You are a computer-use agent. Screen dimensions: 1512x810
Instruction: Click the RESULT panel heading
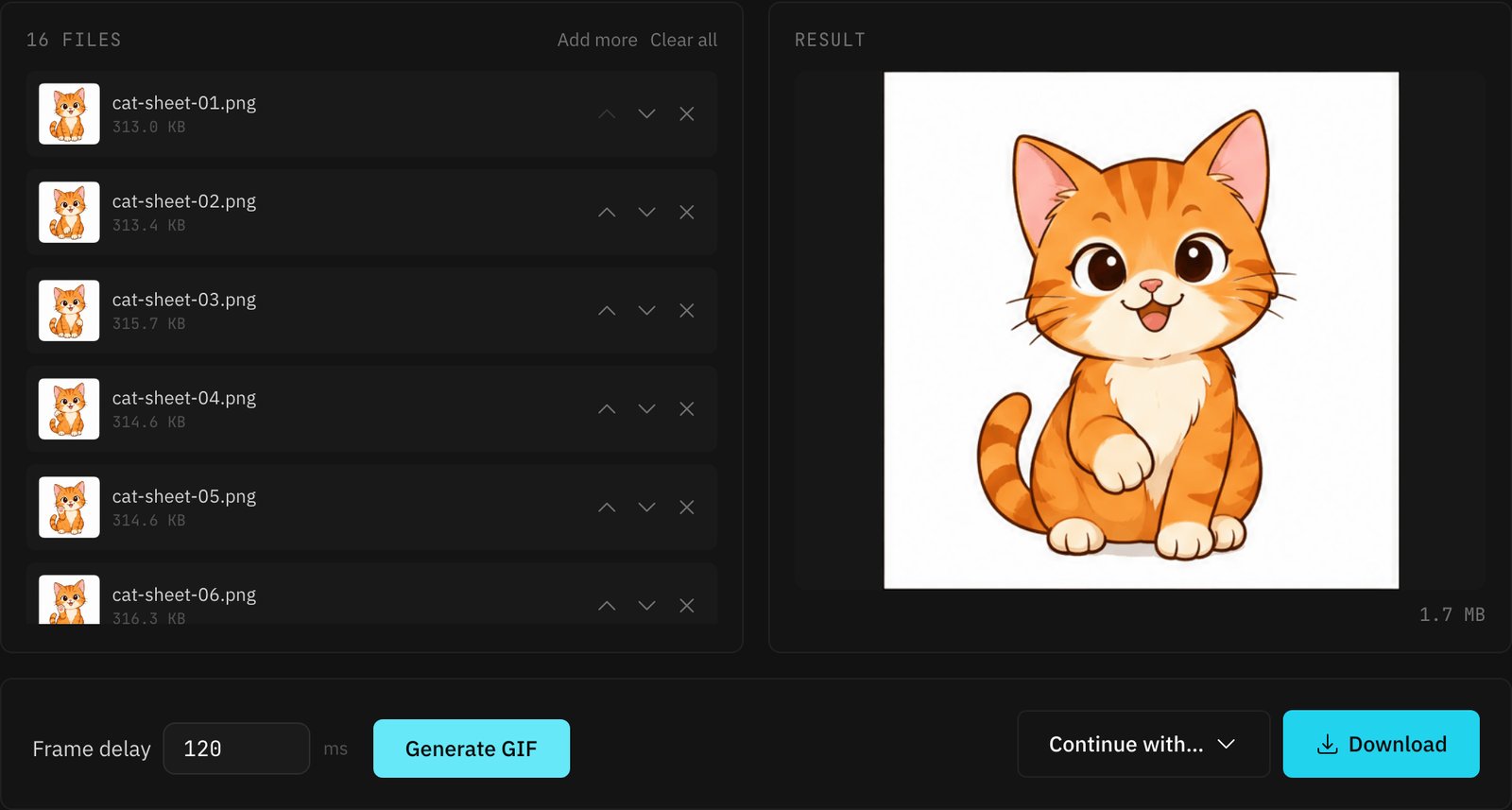coord(830,40)
